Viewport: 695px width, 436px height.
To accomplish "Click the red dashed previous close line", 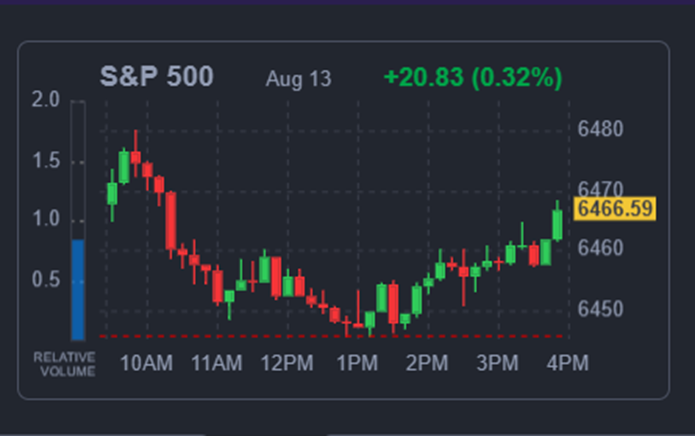I will [332, 337].
